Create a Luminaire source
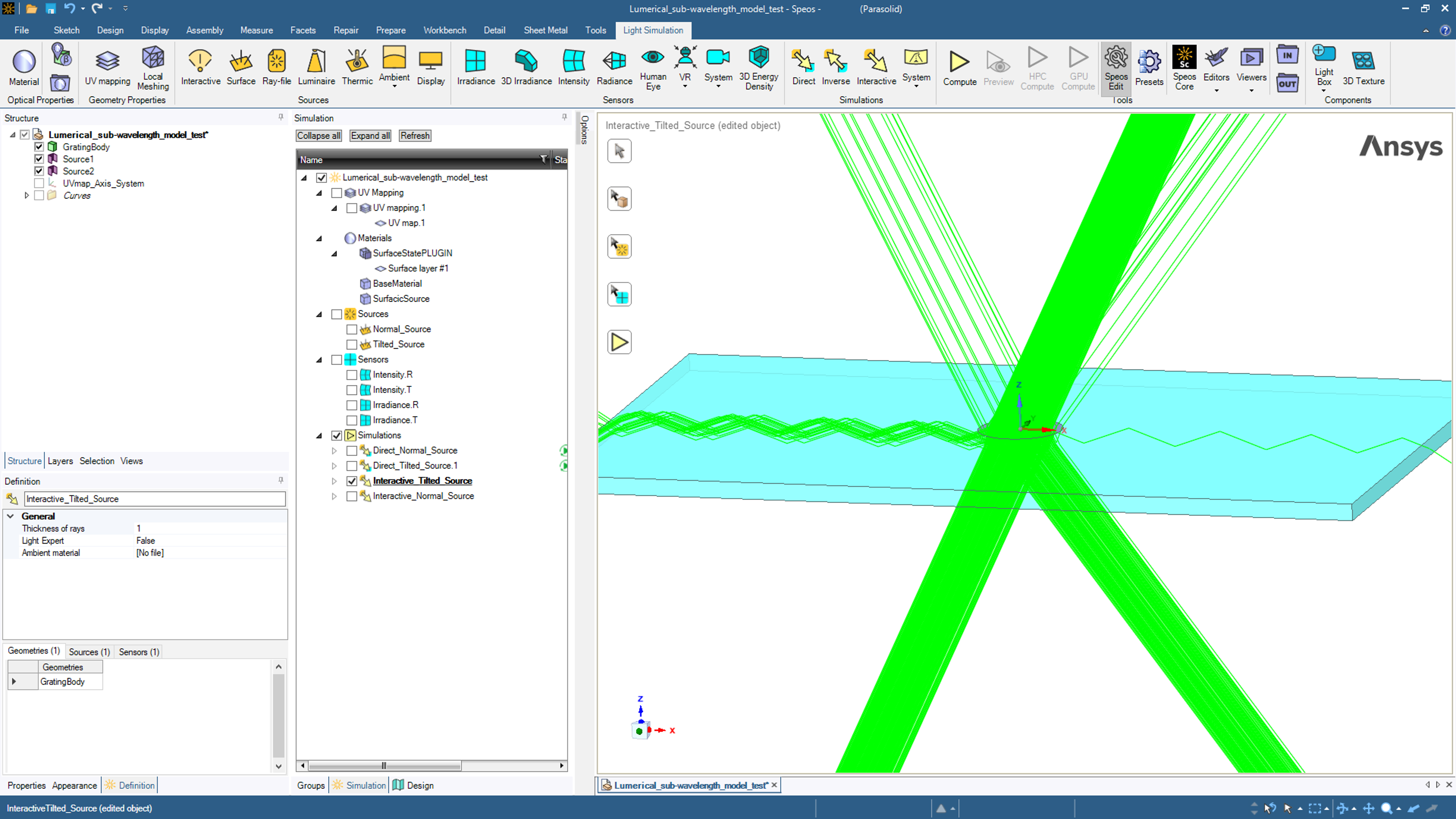The width and height of the screenshot is (1456, 819). coord(316,68)
